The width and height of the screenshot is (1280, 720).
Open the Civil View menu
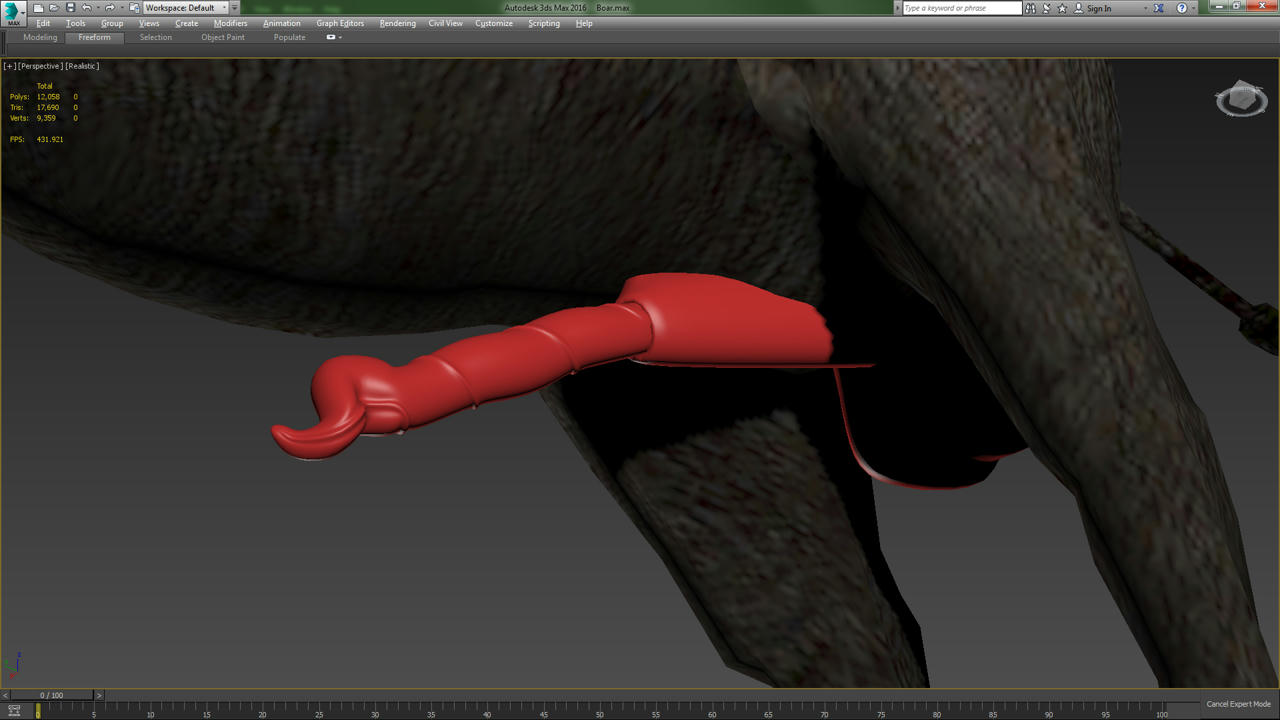(x=446, y=23)
